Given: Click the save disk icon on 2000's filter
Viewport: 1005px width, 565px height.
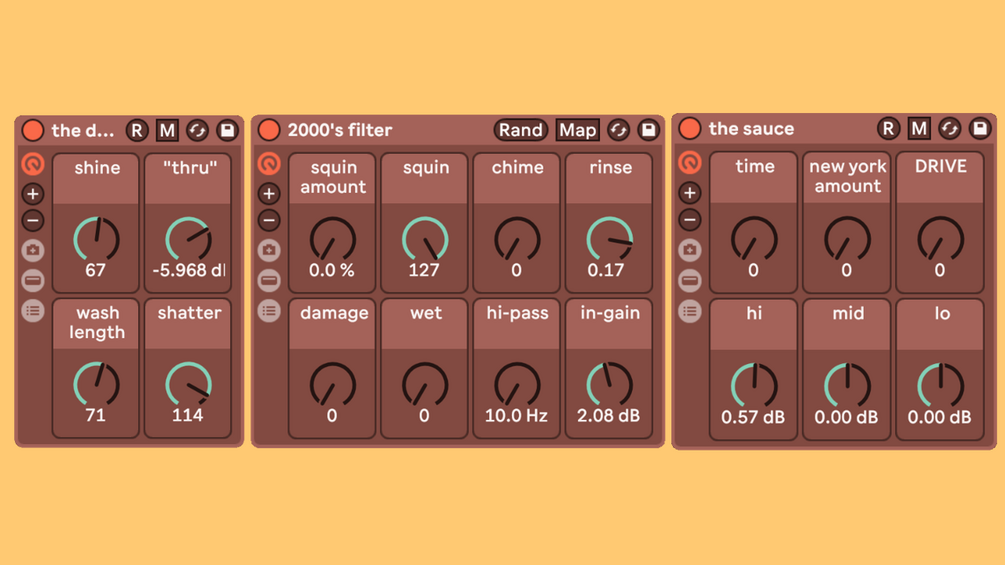Looking at the screenshot, I should pos(649,130).
